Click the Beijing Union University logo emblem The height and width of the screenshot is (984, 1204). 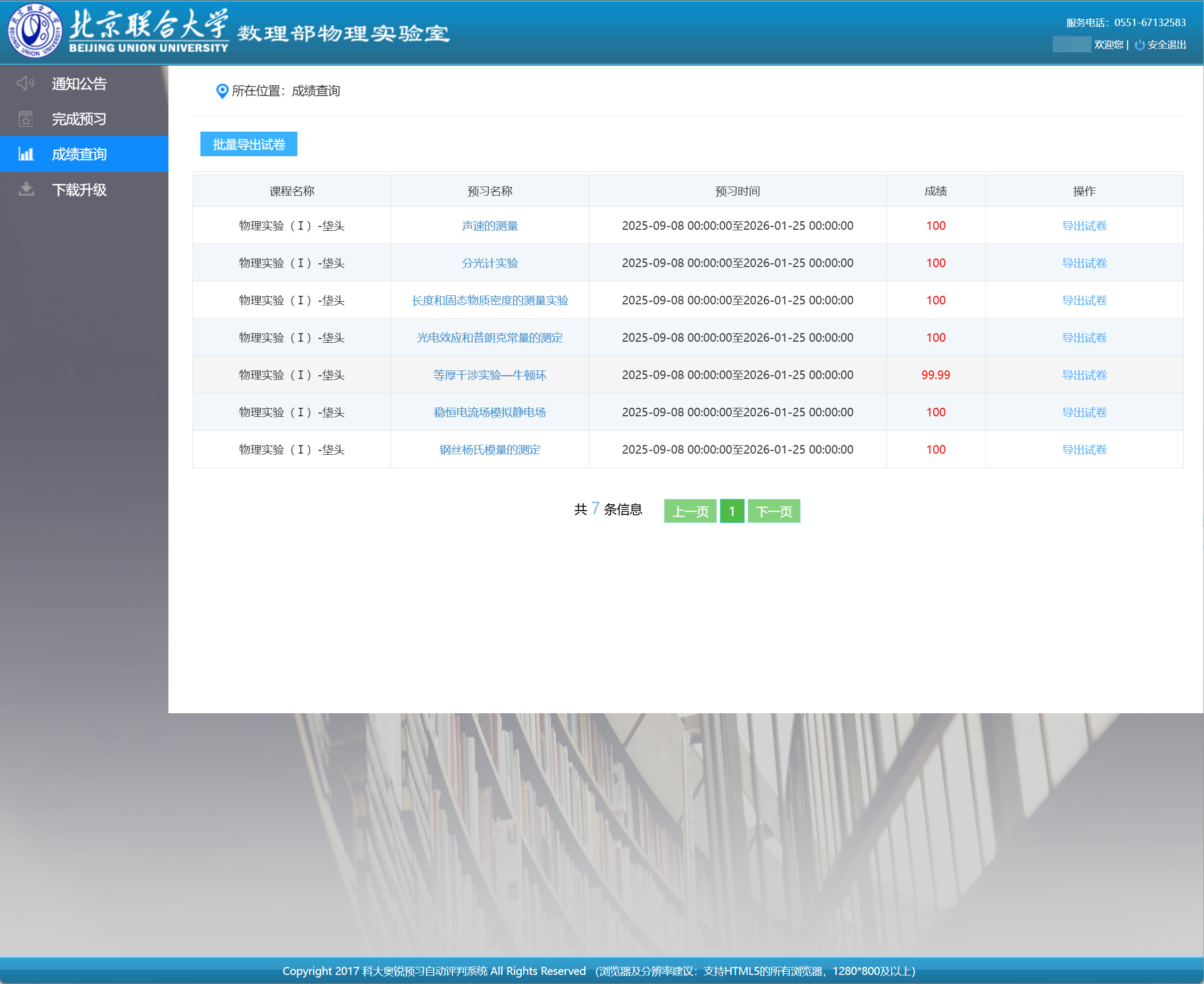tap(34, 31)
